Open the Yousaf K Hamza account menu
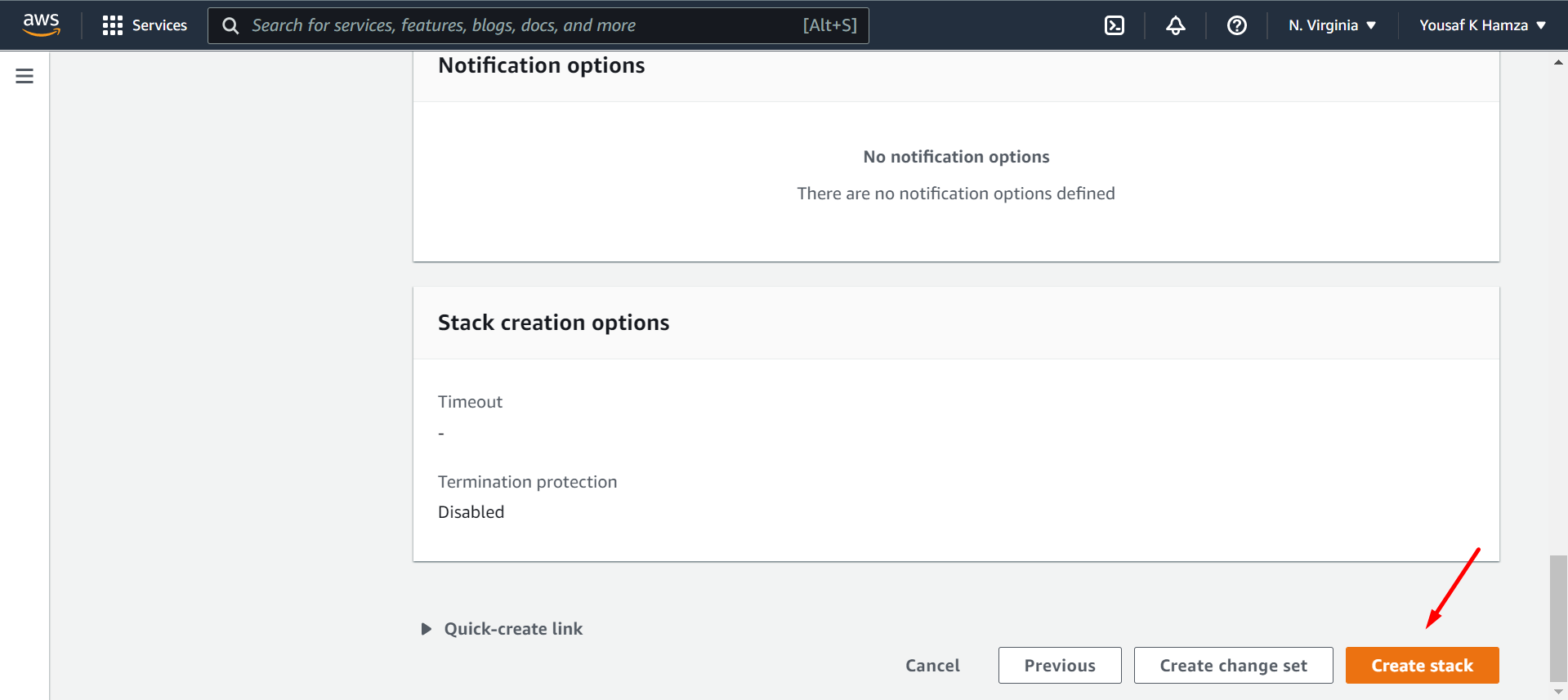 coord(1482,25)
